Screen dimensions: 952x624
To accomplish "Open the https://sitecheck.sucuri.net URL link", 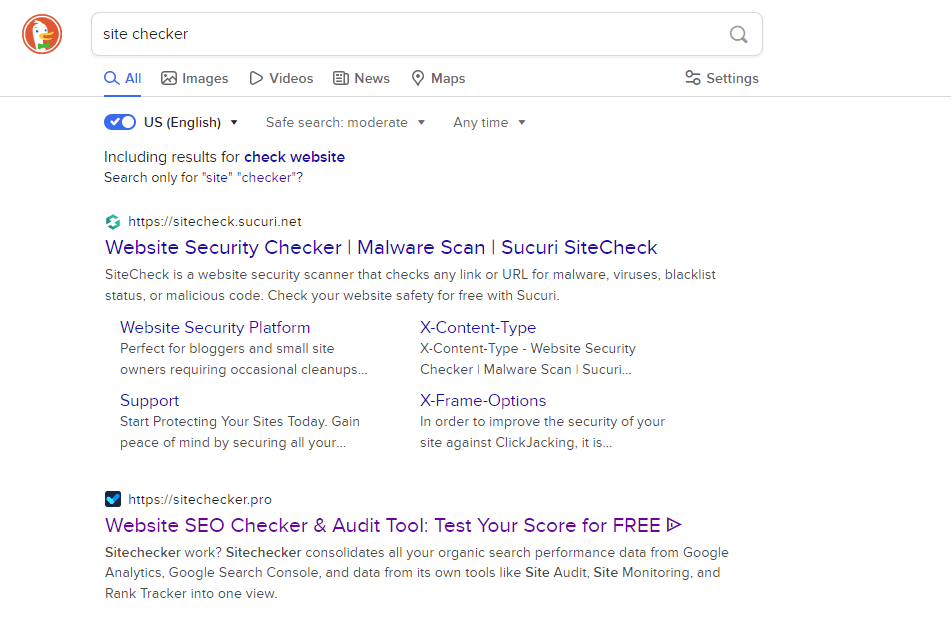I will click(x=215, y=222).
